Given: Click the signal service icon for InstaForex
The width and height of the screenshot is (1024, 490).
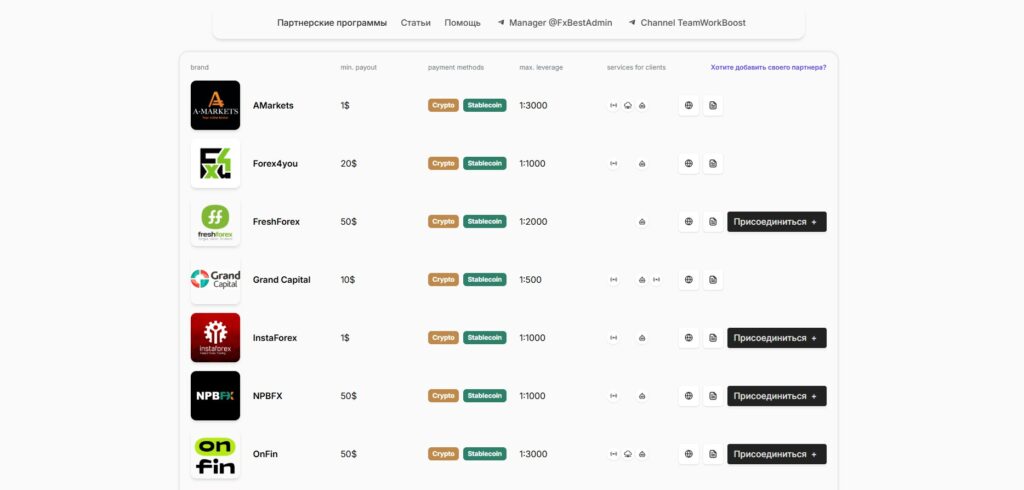Looking at the screenshot, I should tap(613, 338).
